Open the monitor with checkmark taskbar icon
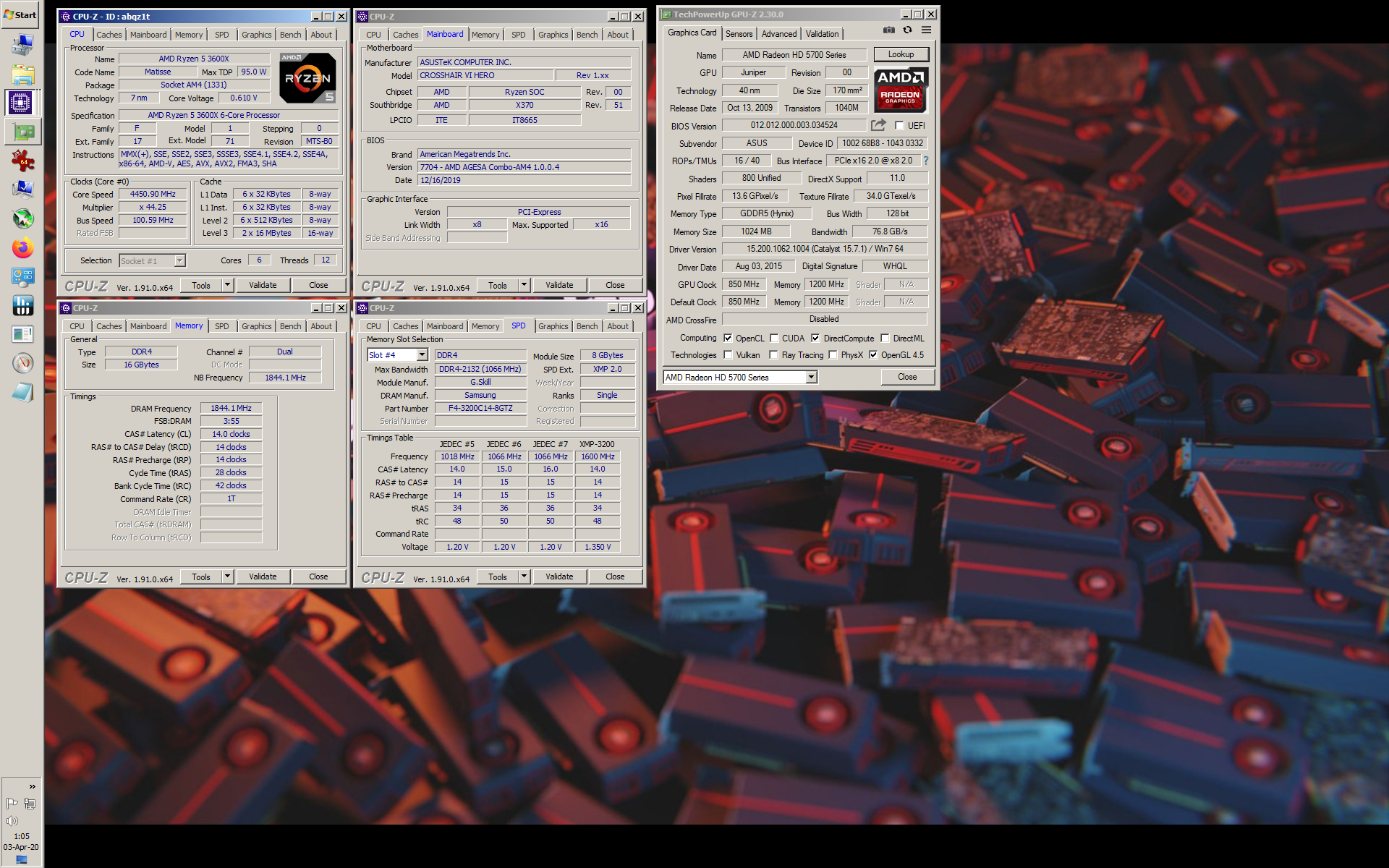 coord(22,190)
